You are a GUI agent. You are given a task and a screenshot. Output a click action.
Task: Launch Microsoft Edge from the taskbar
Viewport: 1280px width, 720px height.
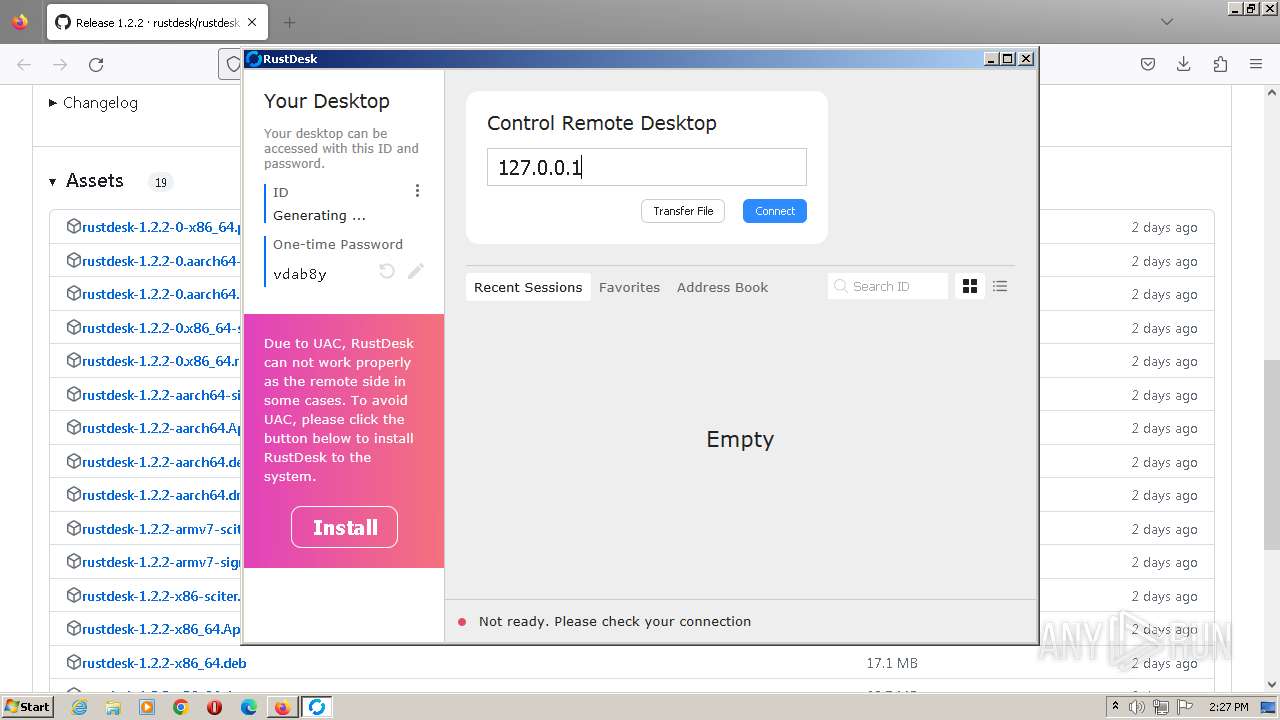pos(248,707)
